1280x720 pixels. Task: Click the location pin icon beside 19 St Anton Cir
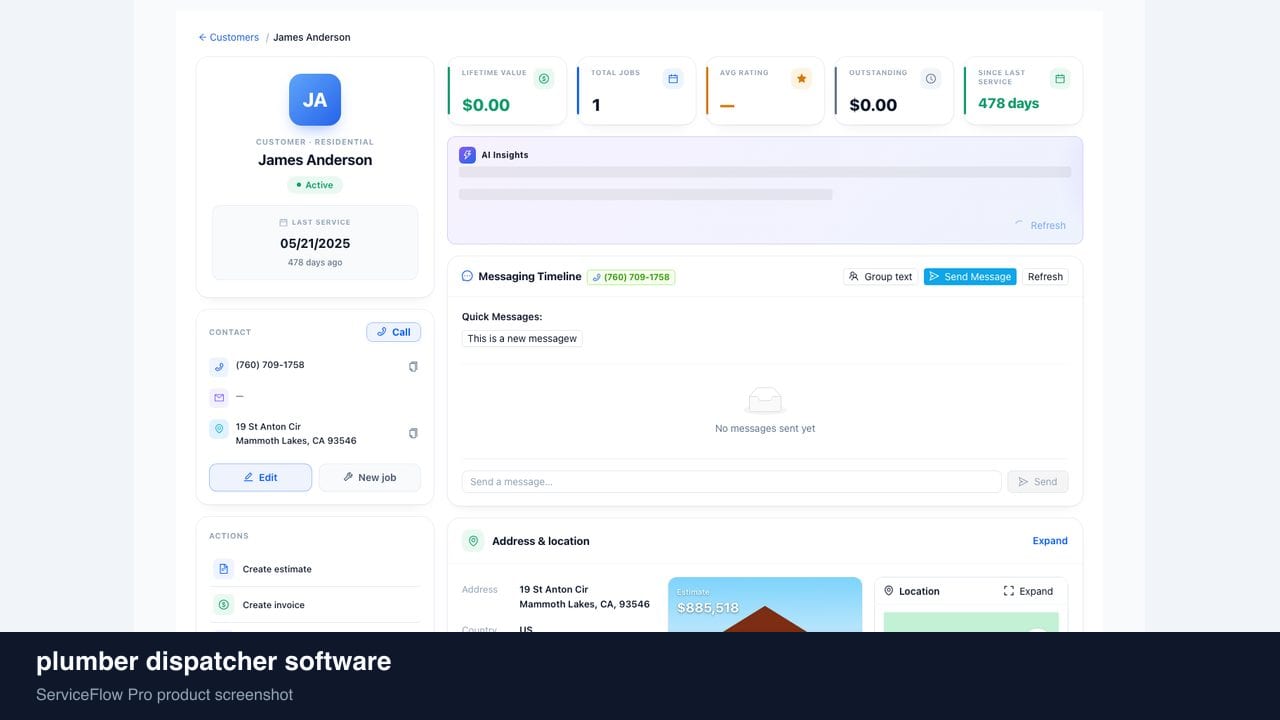point(219,429)
